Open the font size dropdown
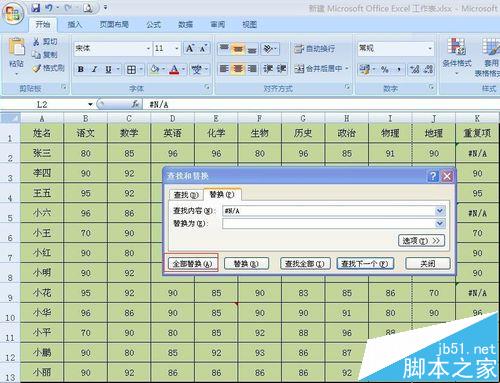Image resolution: width=500 pixels, height=383 pixels. click(x=177, y=49)
